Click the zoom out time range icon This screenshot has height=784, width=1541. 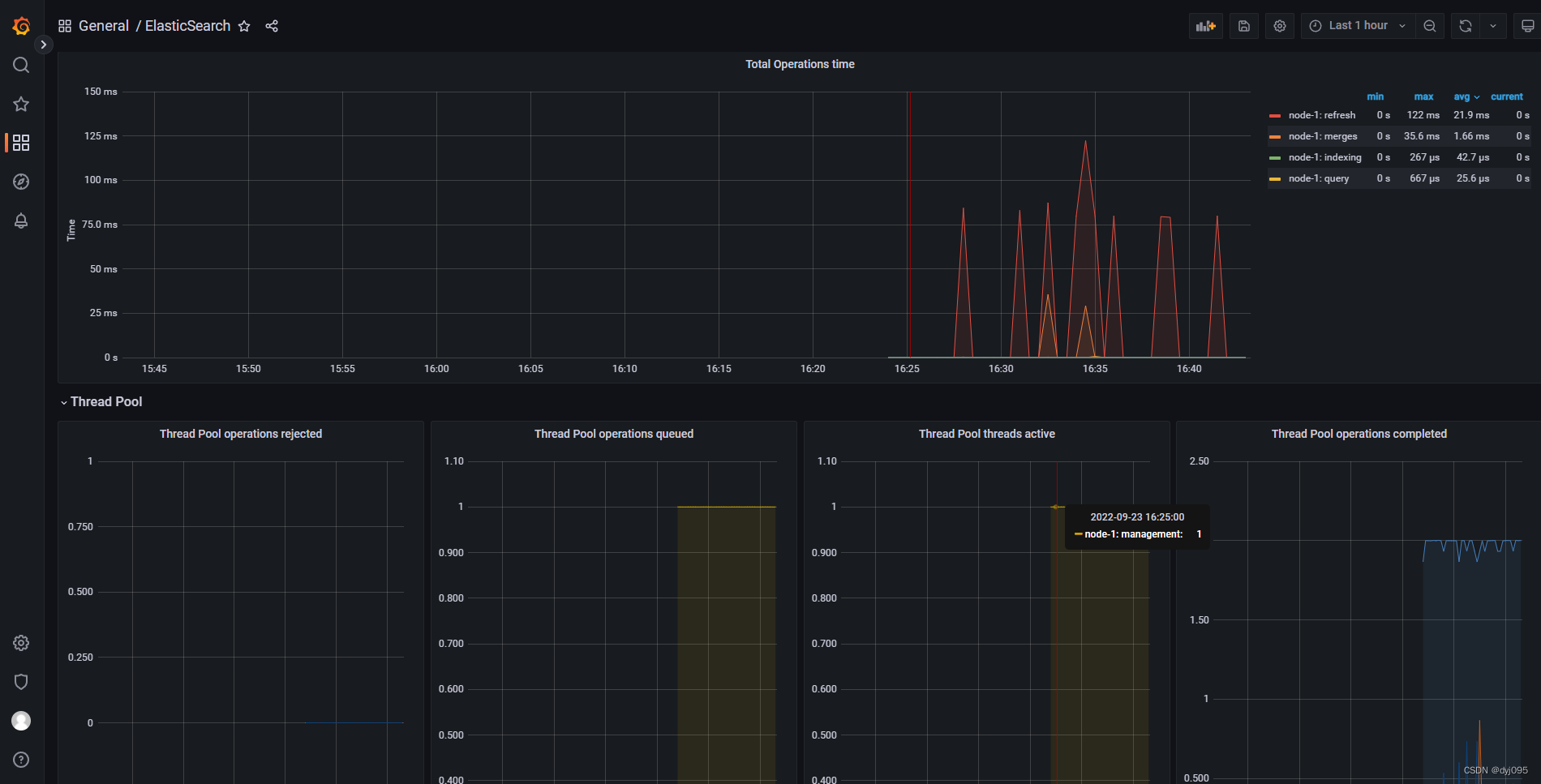[1430, 25]
